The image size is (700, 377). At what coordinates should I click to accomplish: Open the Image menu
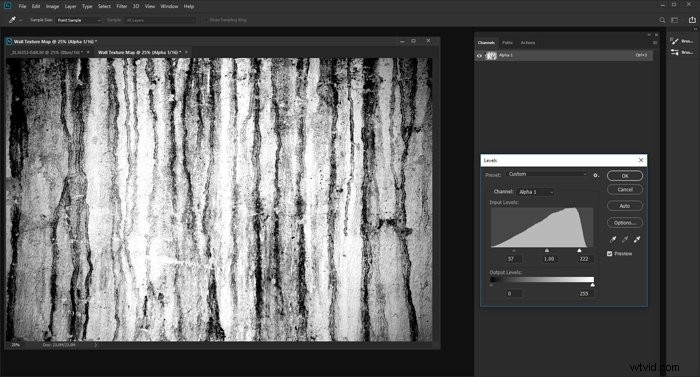click(x=52, y=6)
